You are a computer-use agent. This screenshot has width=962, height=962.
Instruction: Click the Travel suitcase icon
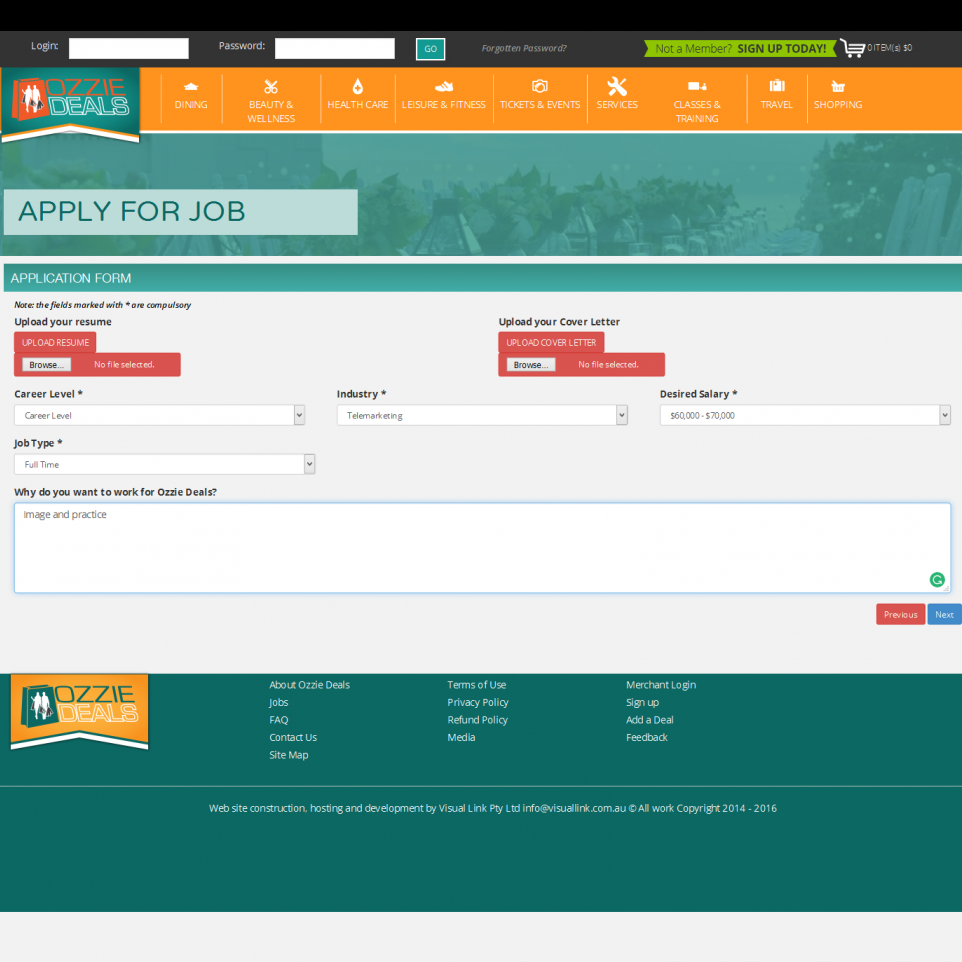tap(777, 86)
